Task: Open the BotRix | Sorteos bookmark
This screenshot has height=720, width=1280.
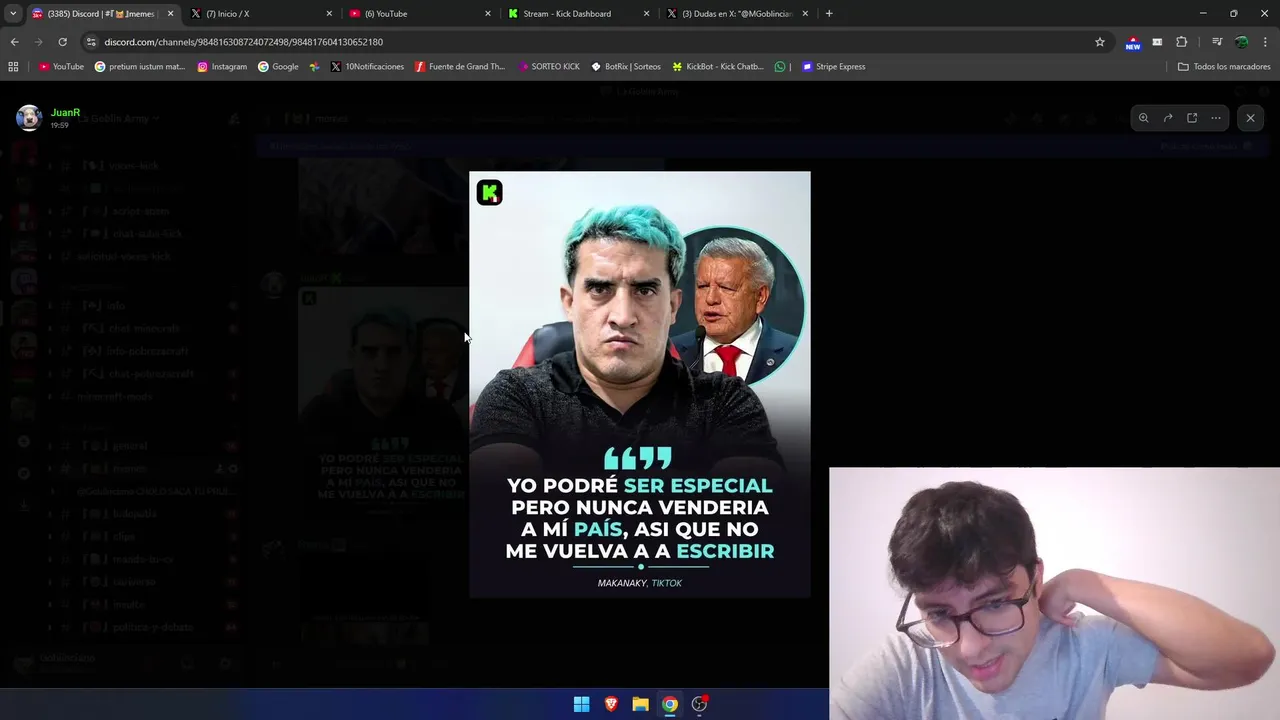Action: (626, 67)
